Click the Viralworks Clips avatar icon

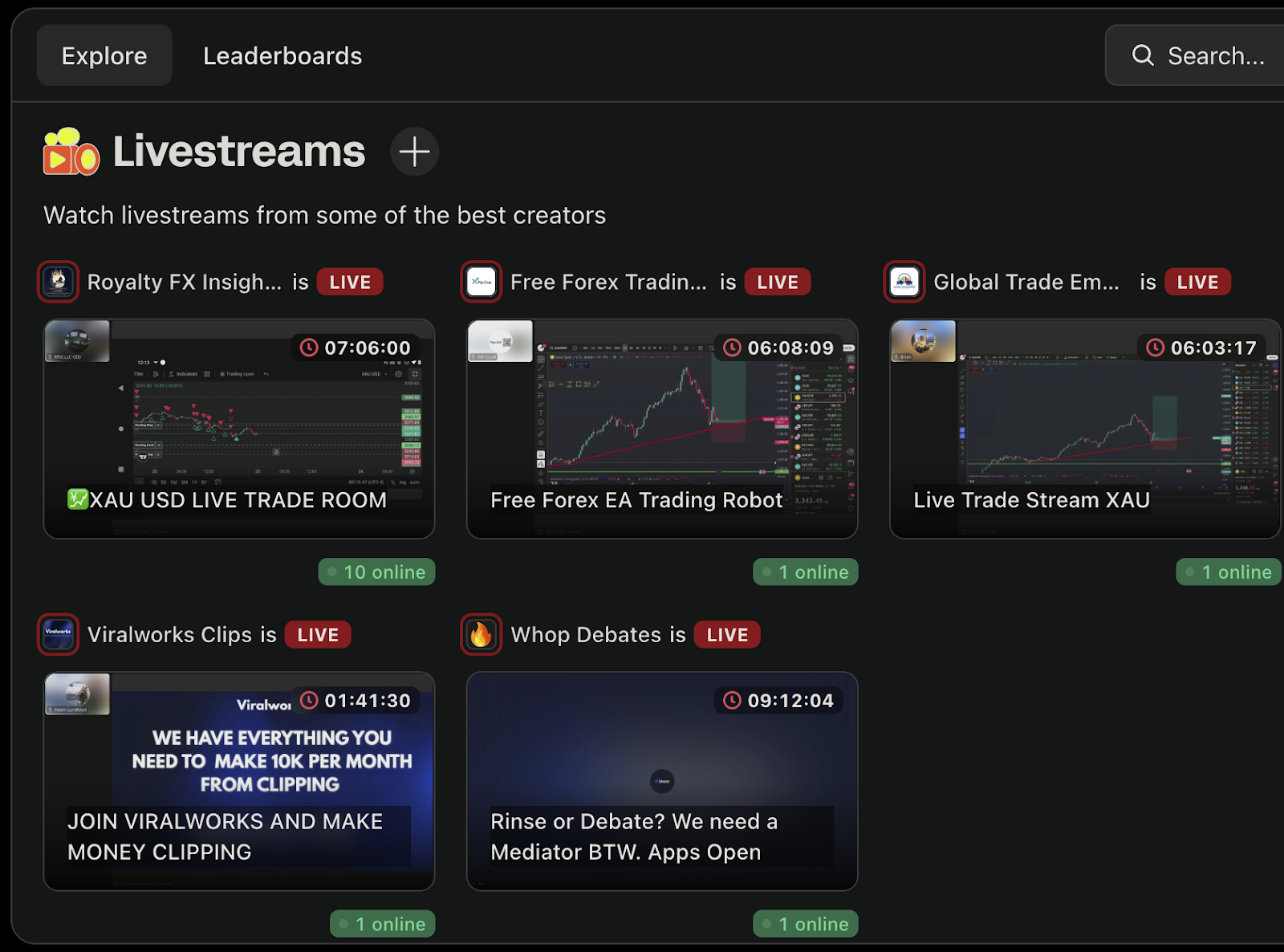click(58, 634)
